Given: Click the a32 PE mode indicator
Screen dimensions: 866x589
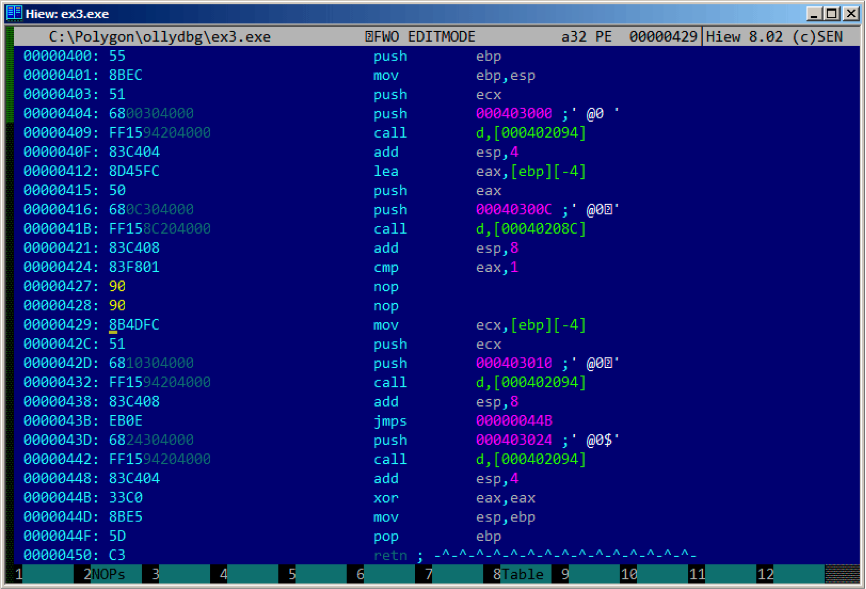Looking at the screenshot, I should coord(586,37).
